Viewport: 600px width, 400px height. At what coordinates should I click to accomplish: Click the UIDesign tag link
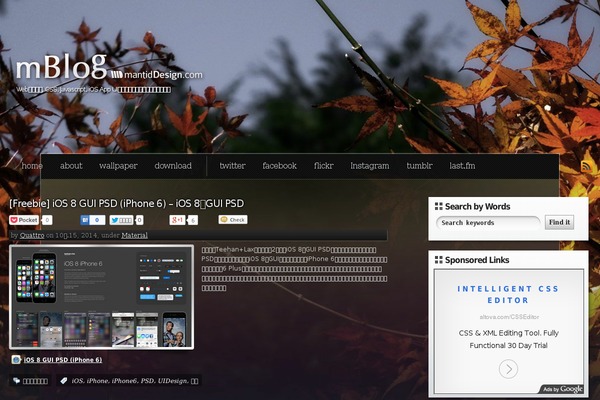173,381
